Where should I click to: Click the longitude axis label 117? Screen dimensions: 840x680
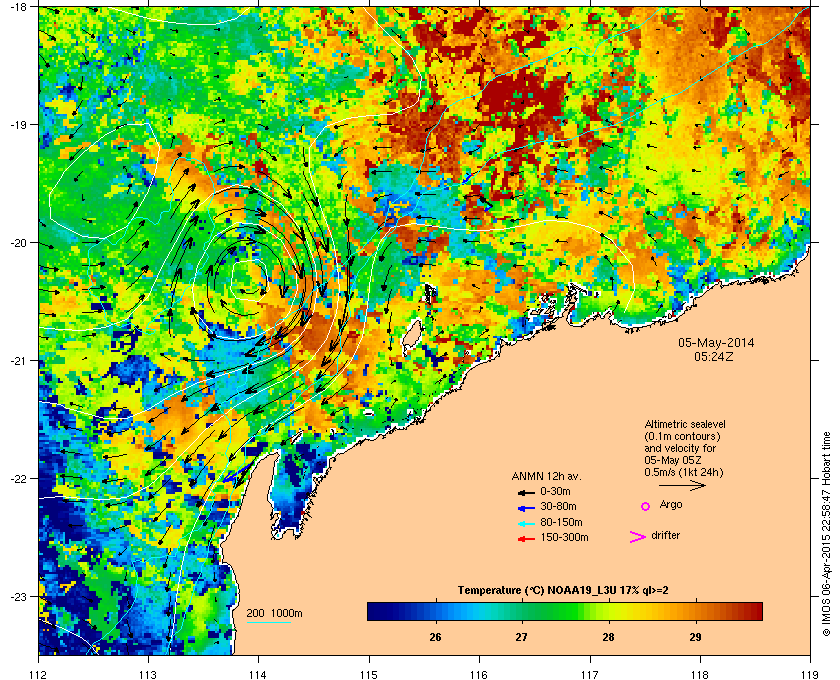(x=589, y=674)
